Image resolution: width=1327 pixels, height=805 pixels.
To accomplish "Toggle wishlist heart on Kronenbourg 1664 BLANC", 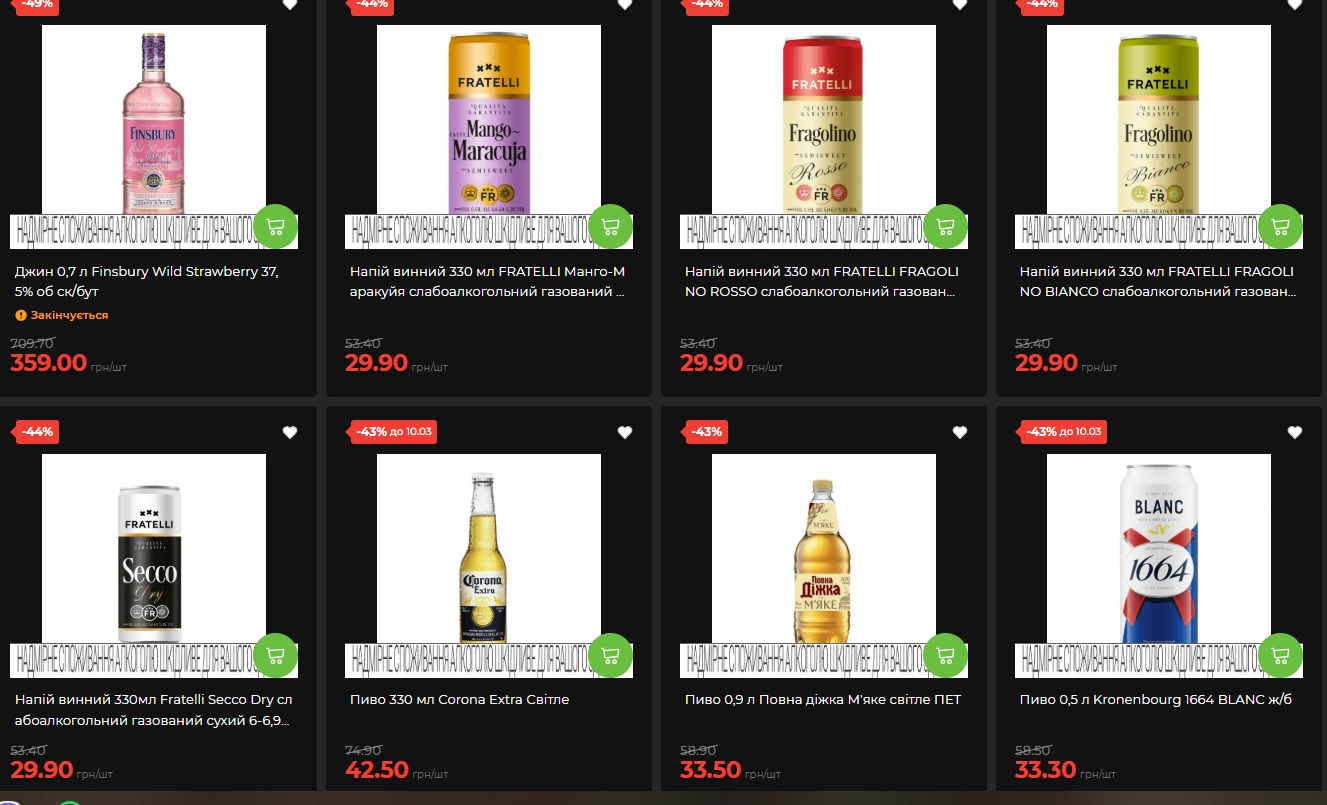I will click(1295, 432).
